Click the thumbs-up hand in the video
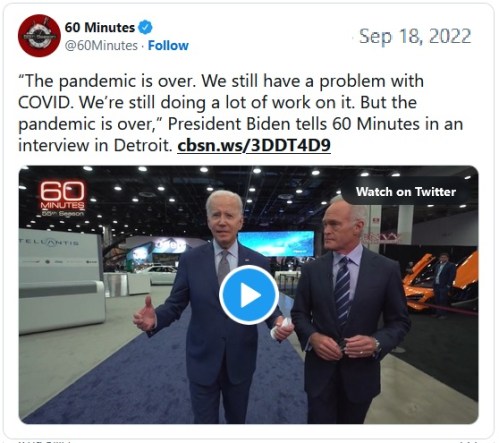Image resolution: width=499 pixels, height=443 pixels. (145, 314)
